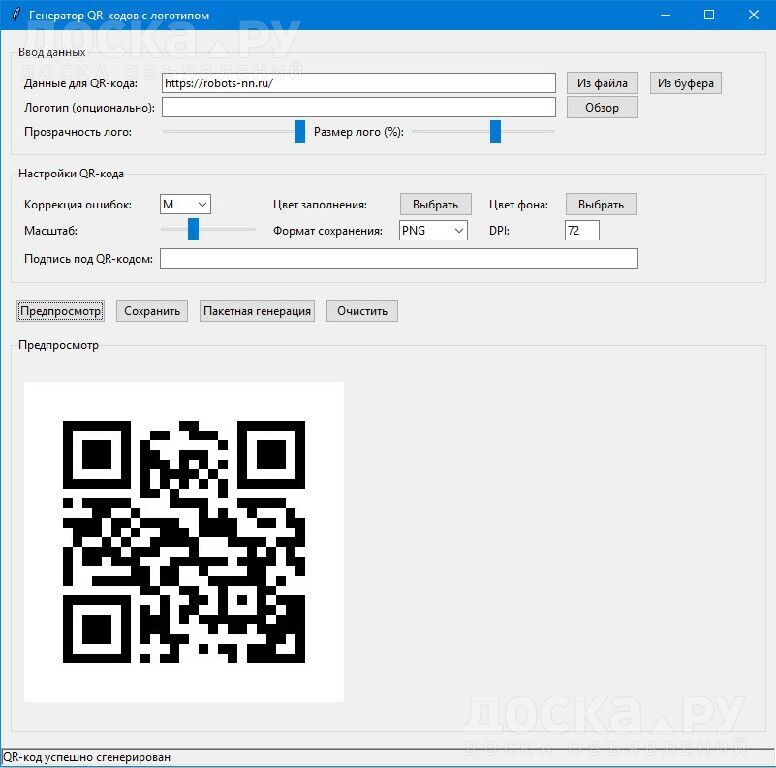
Task: Click the DPI input field
Action: 582,230
